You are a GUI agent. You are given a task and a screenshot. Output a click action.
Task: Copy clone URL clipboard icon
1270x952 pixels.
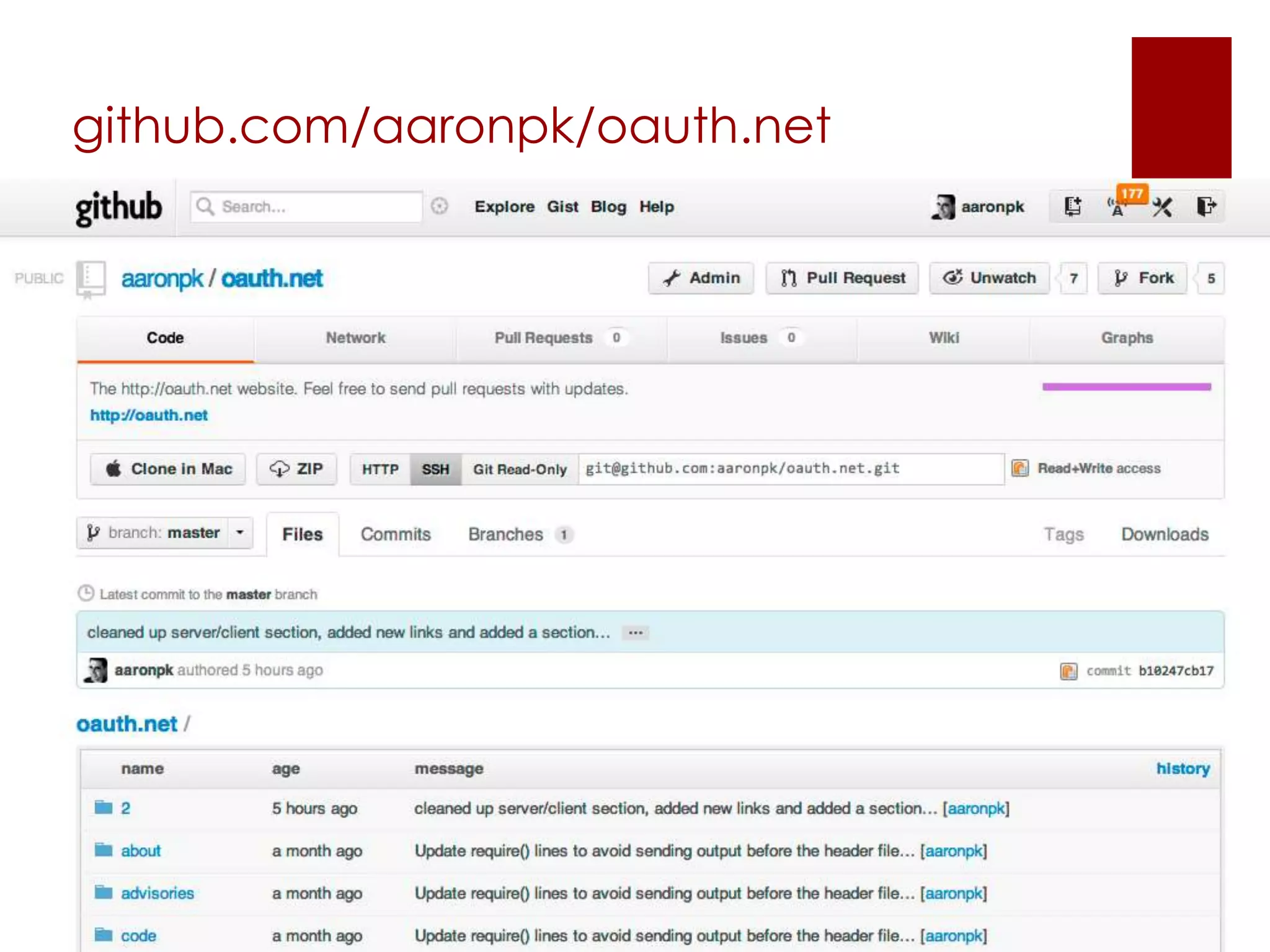1020,468
